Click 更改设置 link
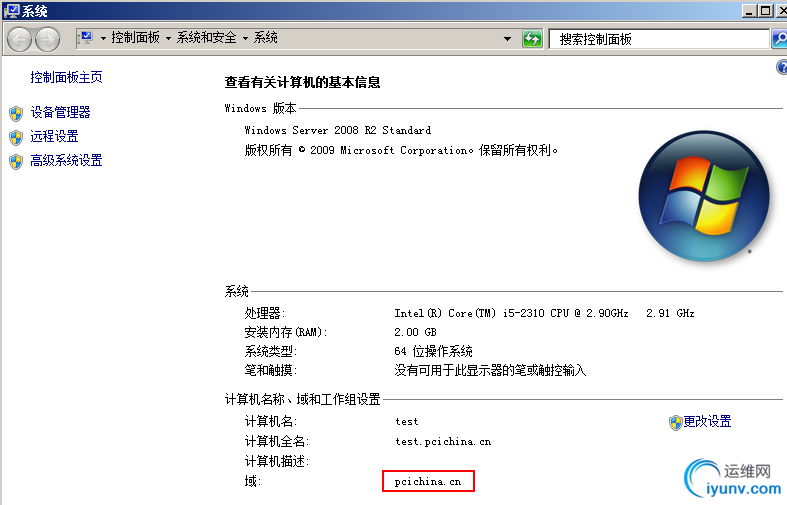 point(707,421)
